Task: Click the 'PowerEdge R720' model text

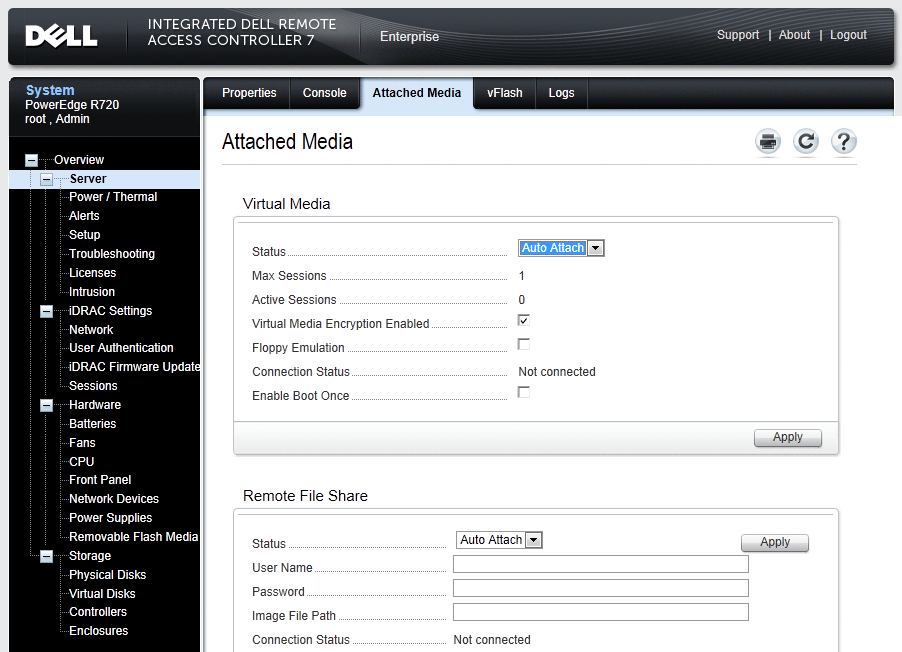Action: pos(72,105)
